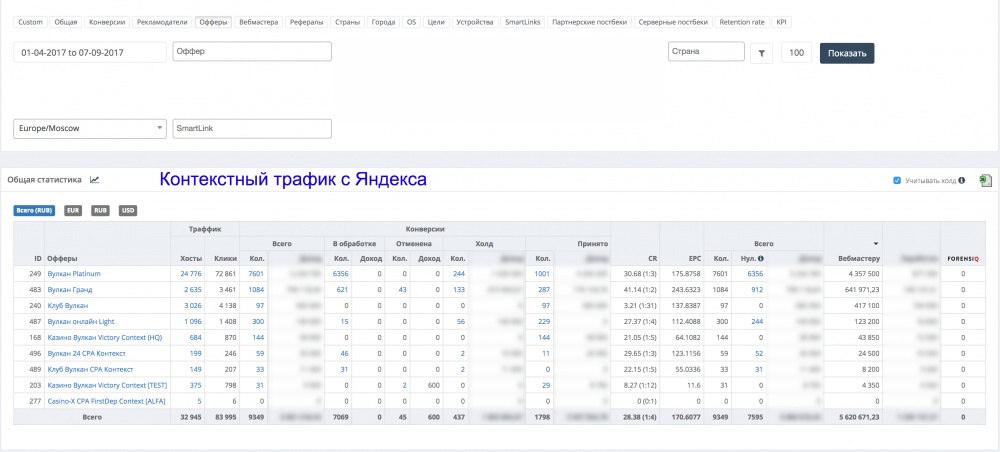Switch to the KPI tab
The height and width of the screenshot is (452, 1000).
click(781, 22)
